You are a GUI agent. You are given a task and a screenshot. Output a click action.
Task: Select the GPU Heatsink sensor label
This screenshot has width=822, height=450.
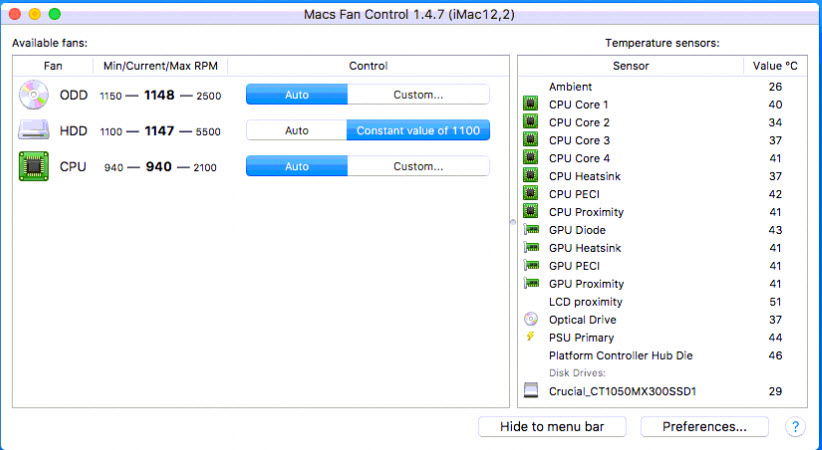click(x=585, y=248)
